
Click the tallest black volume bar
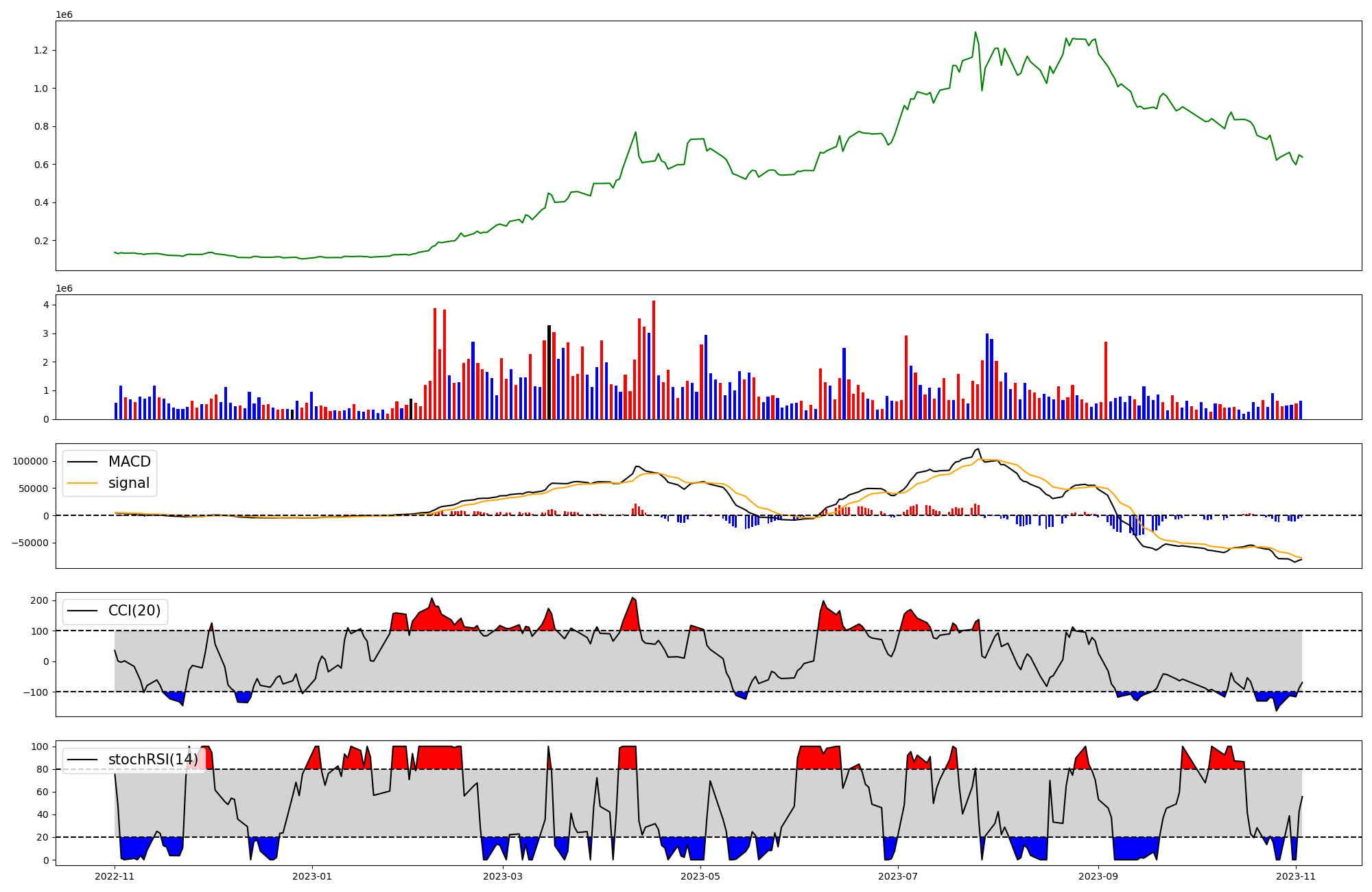[549, 372]
